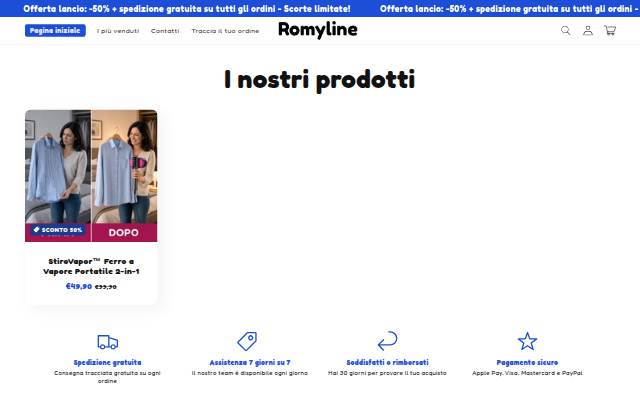Click Consegna tracciata gratuita description text

pos(107,377)
